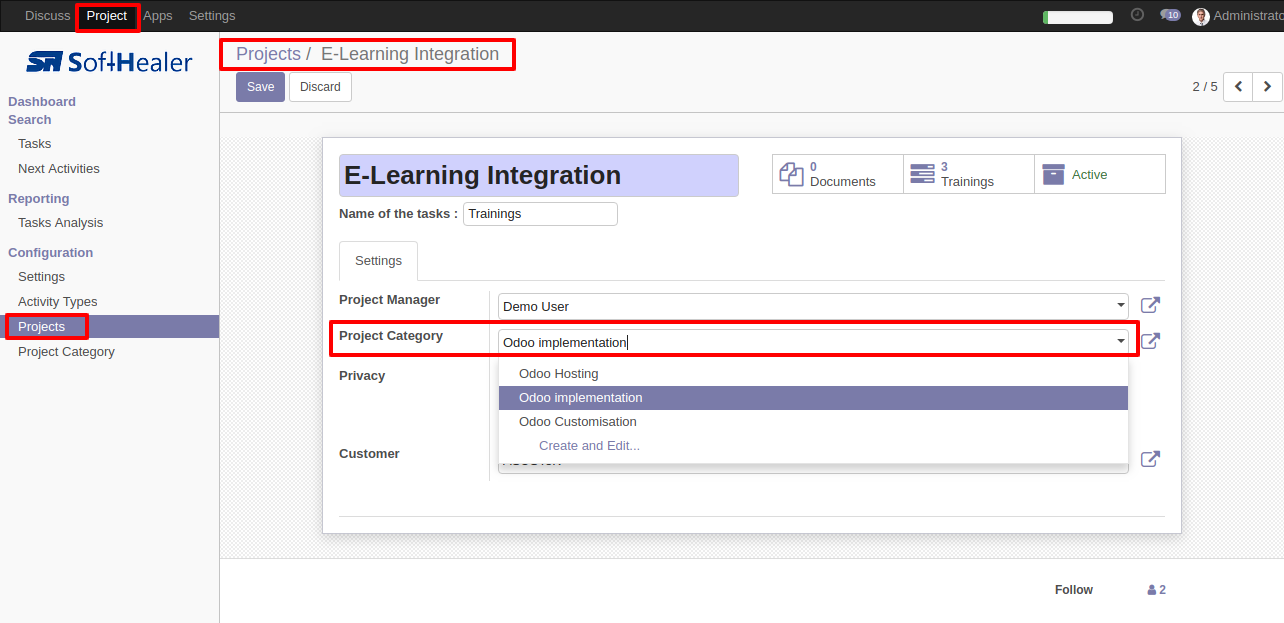The width and height of the screenshot is (1284, 623).
Task: Open Activity Types in sidebar
Action: 58,302
